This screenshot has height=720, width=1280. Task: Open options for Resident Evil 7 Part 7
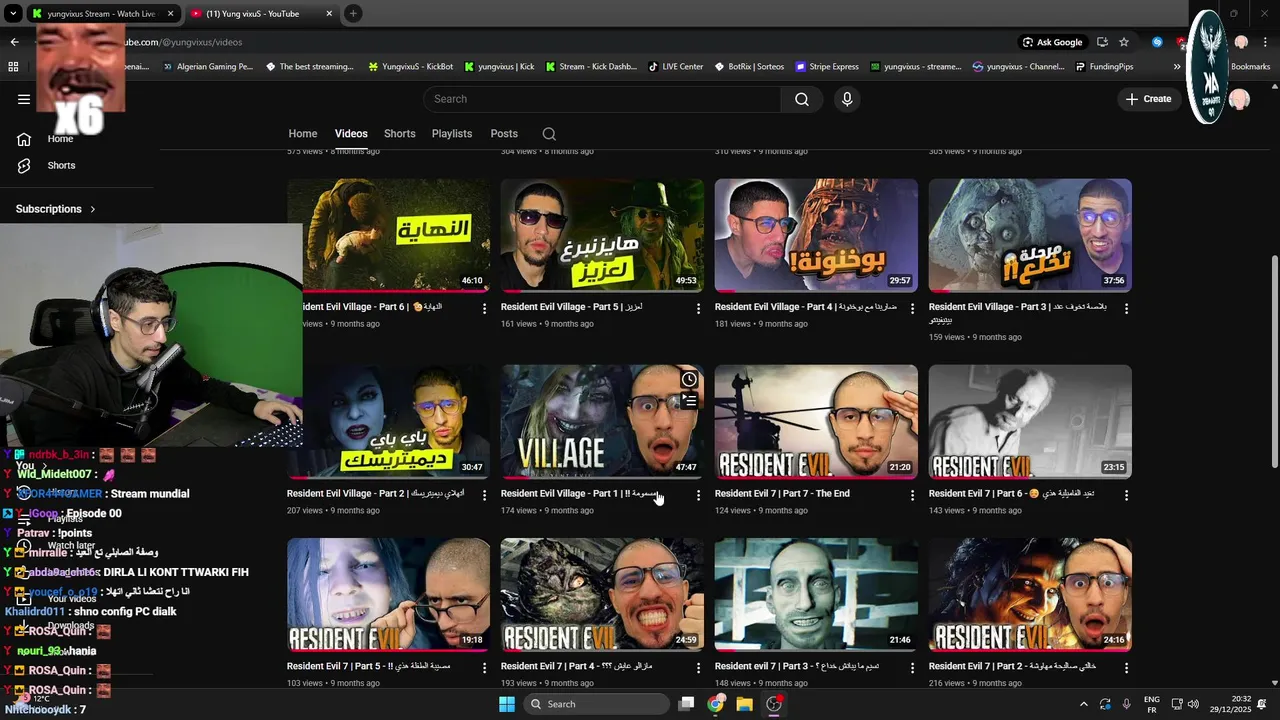[912, 495]
